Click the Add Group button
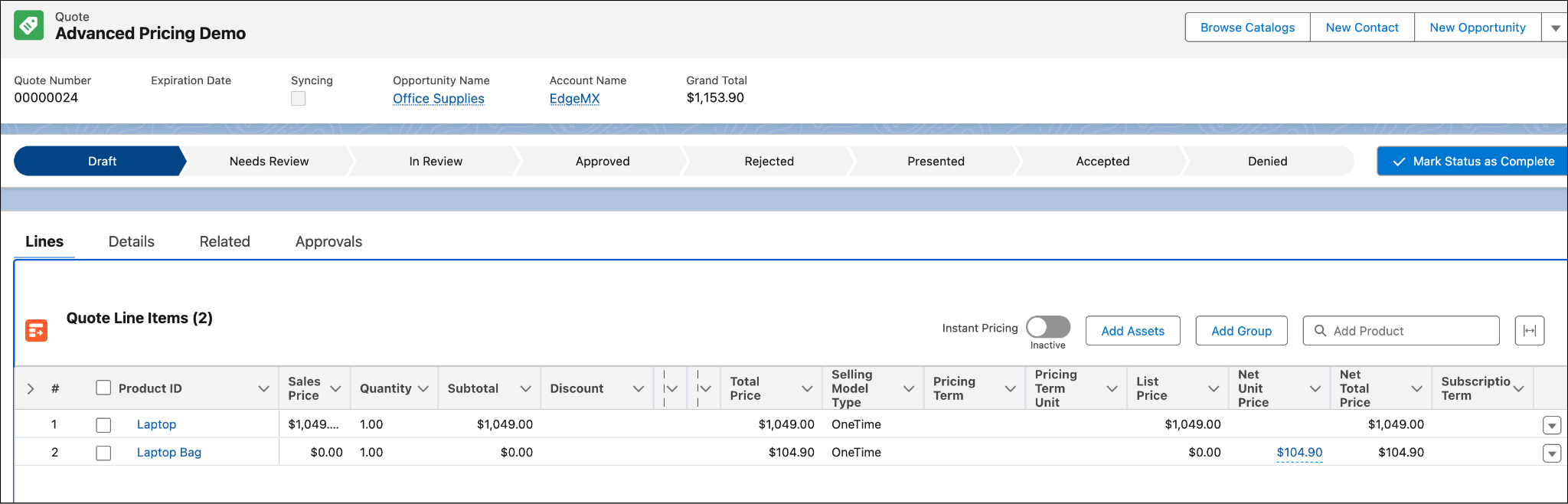Screen dimensions: 1568x504 1241,331
